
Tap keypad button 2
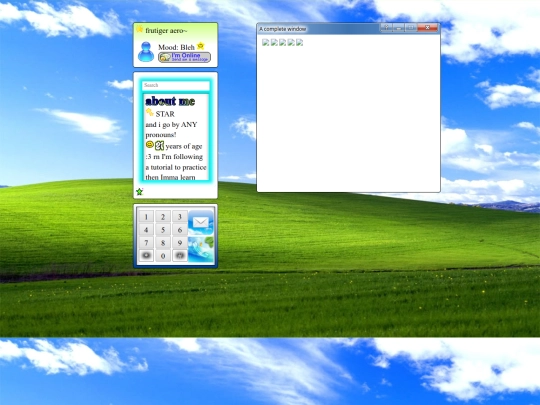pos(163,217)
